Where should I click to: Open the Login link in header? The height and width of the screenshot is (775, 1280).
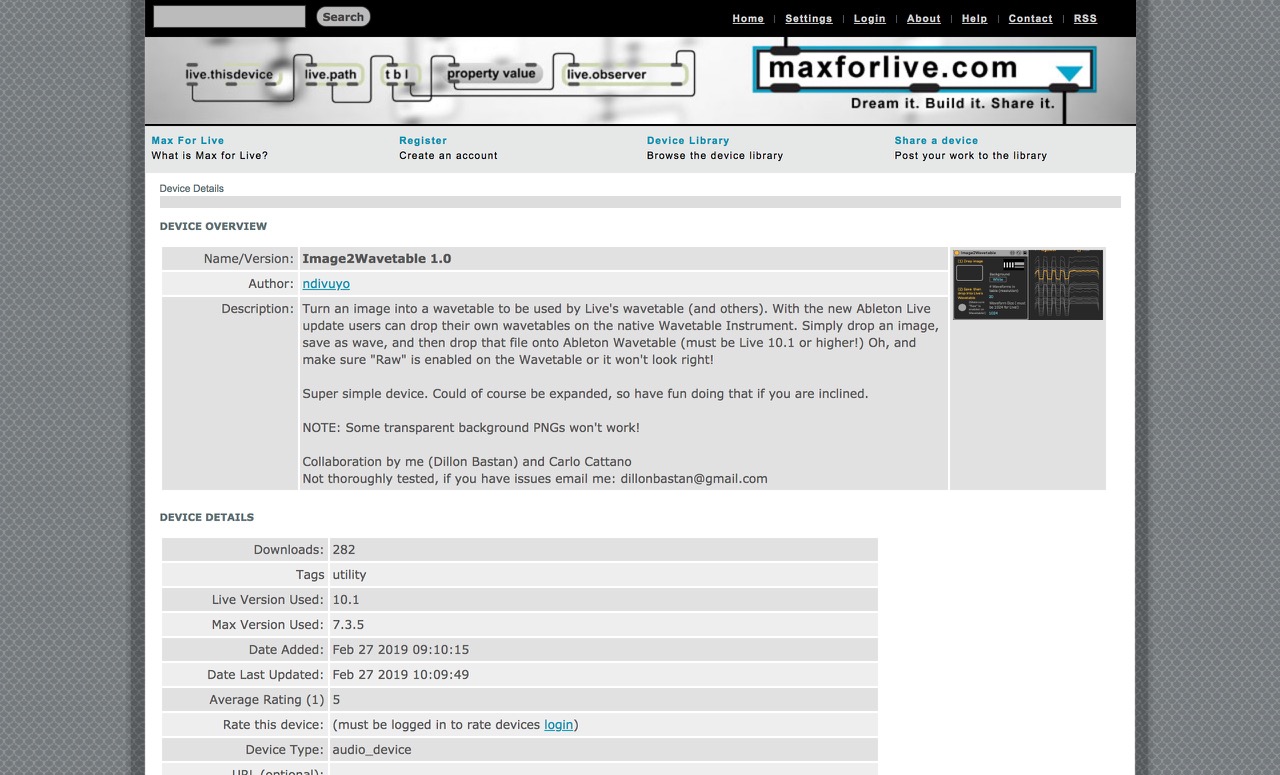point(869,19)
